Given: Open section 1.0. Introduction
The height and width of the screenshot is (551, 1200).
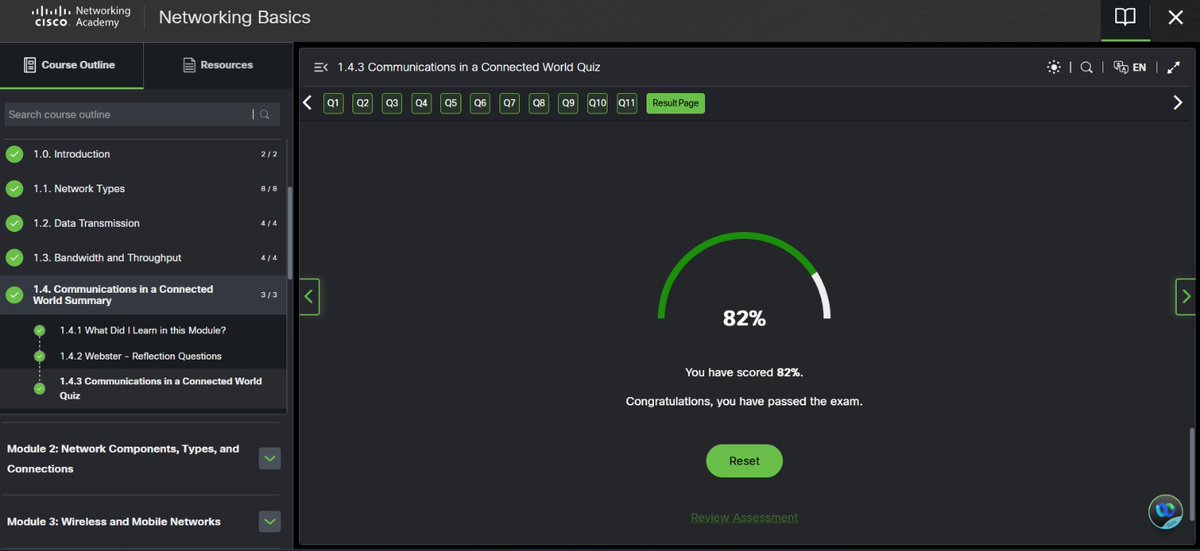Looking at the screenshot, I should 145,154.
